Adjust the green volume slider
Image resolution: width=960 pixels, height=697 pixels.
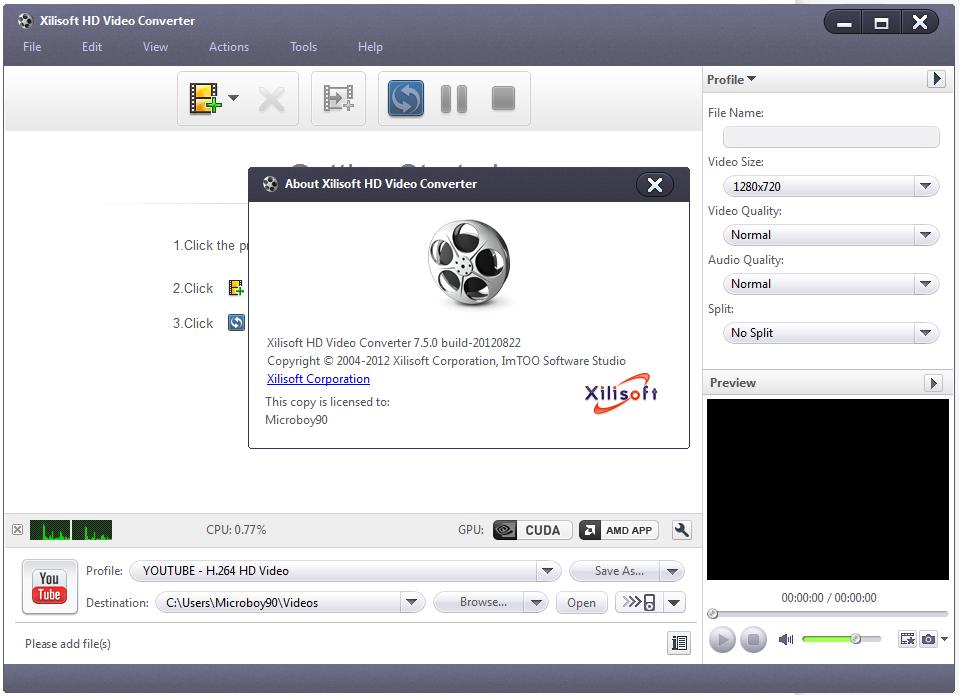841,639
